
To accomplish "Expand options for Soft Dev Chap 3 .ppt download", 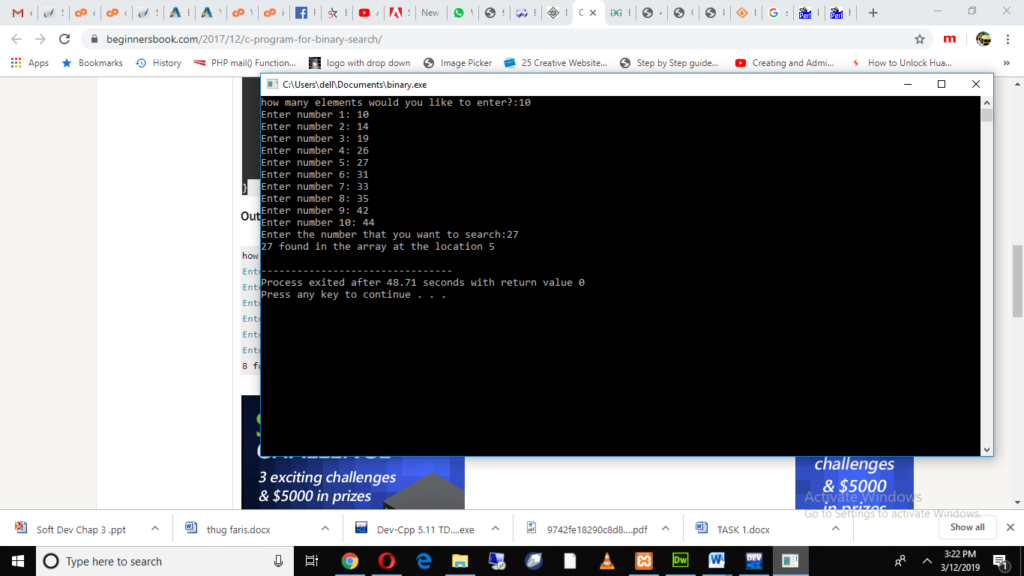I will coord(155,528).
